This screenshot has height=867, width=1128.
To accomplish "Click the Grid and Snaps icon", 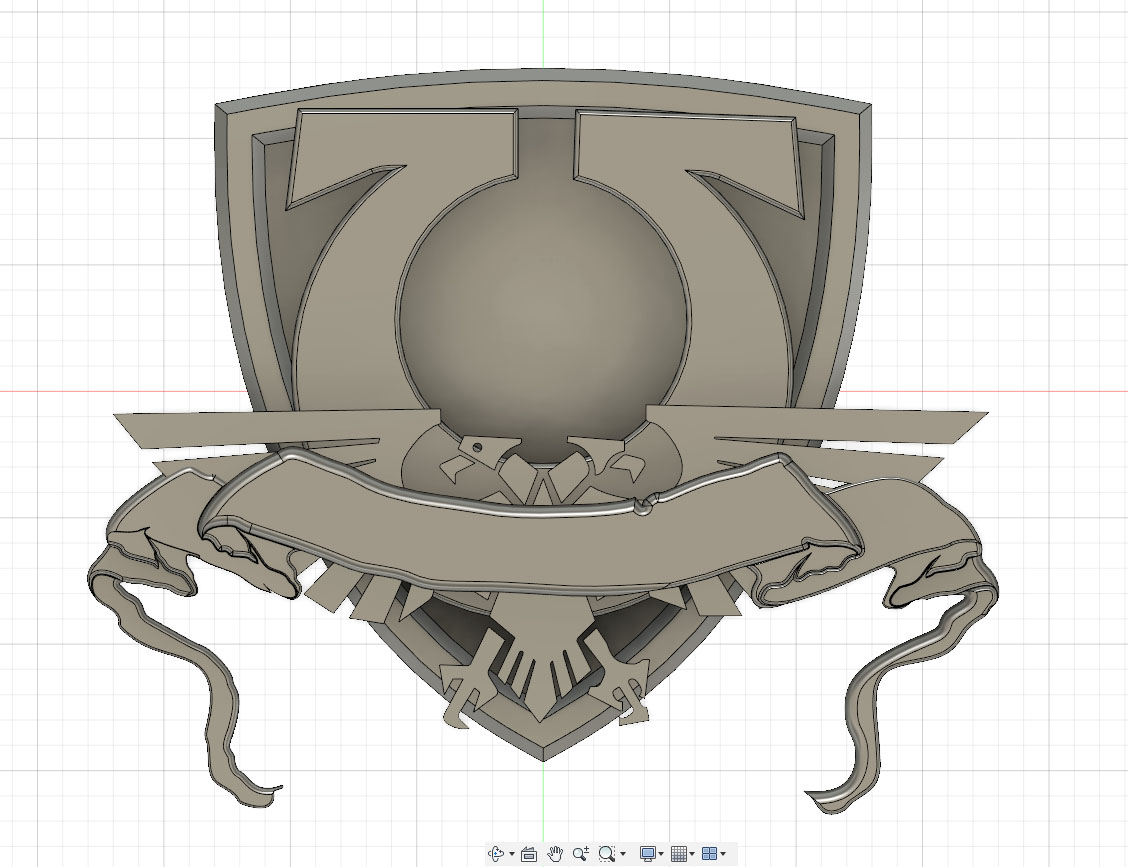I will pos(678,854).
